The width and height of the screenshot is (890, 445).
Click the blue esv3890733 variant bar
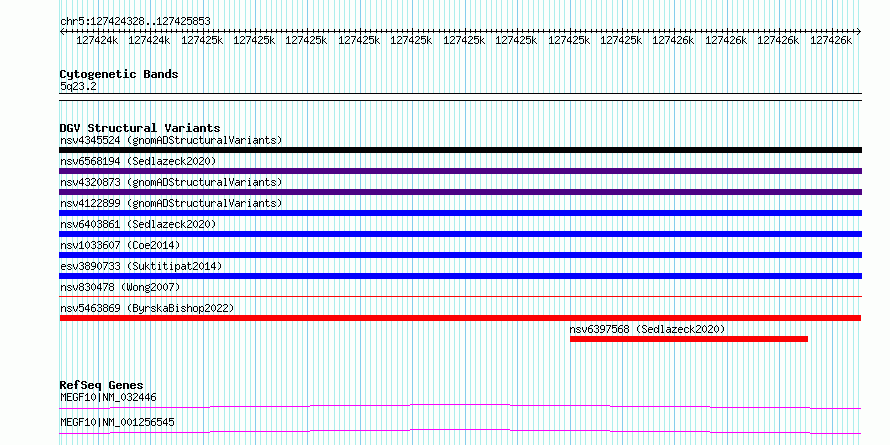pyautogui.click(x=460, y=276)
